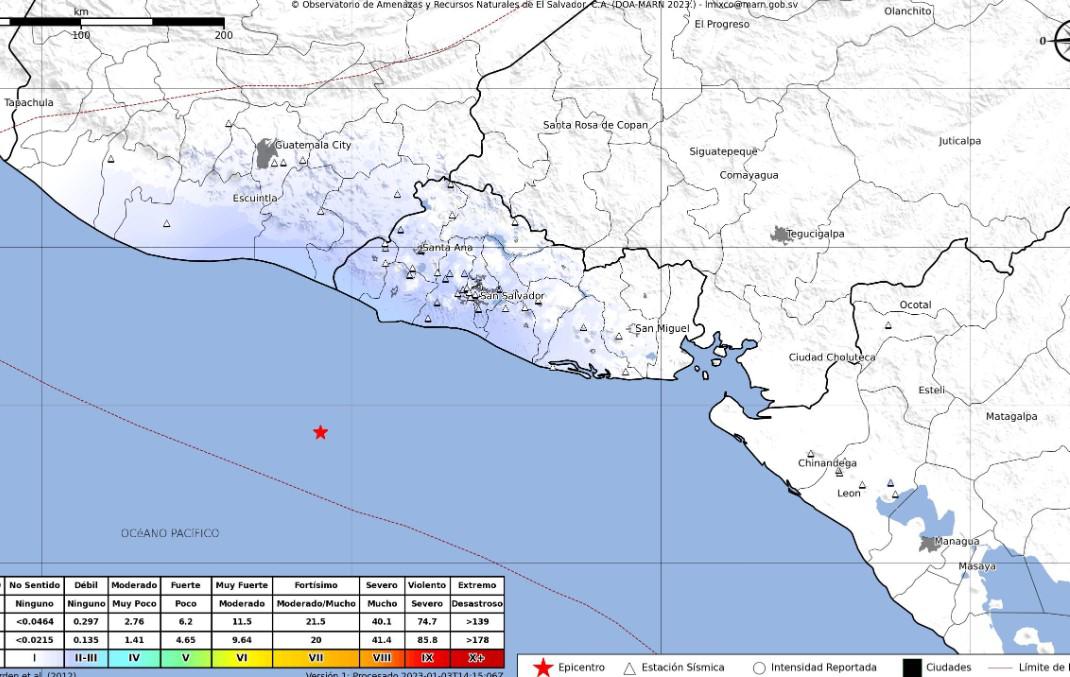Click the OCÉANO PACÍFICO label
Image resolution: width=1070 pixels, height=677 pixels.
click(170, 534)
